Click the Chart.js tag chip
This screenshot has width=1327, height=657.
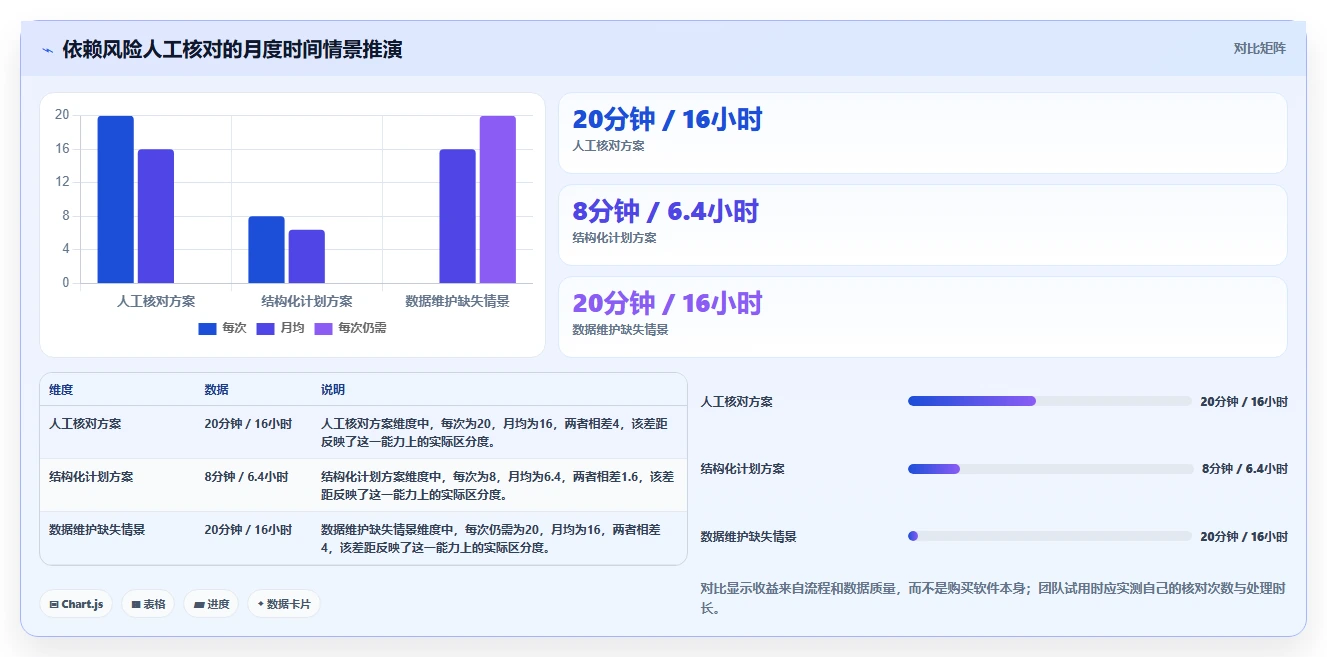(x=76, y=604)
